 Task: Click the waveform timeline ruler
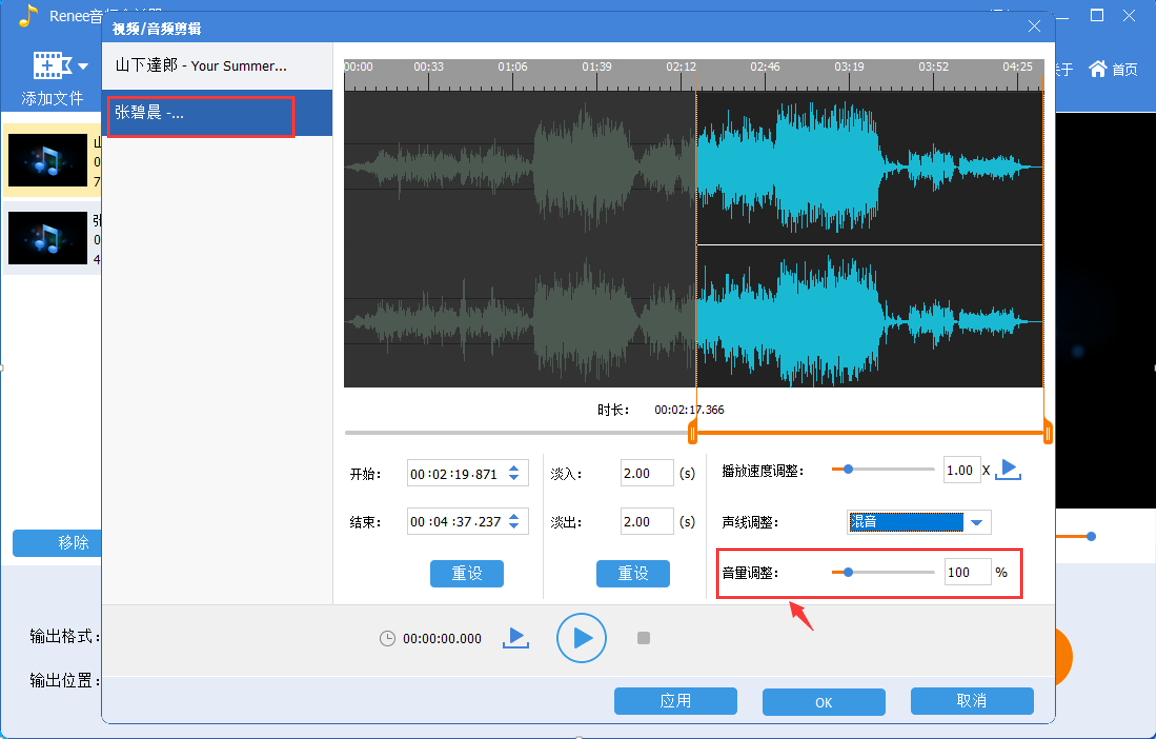[x=694, y=74]
